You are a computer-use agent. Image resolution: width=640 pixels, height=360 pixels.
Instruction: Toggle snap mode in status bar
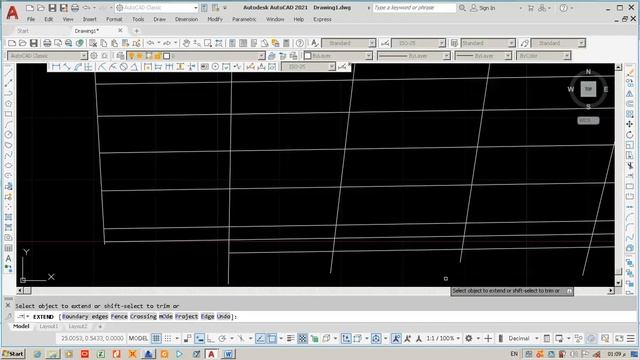(x=168, y=338)
